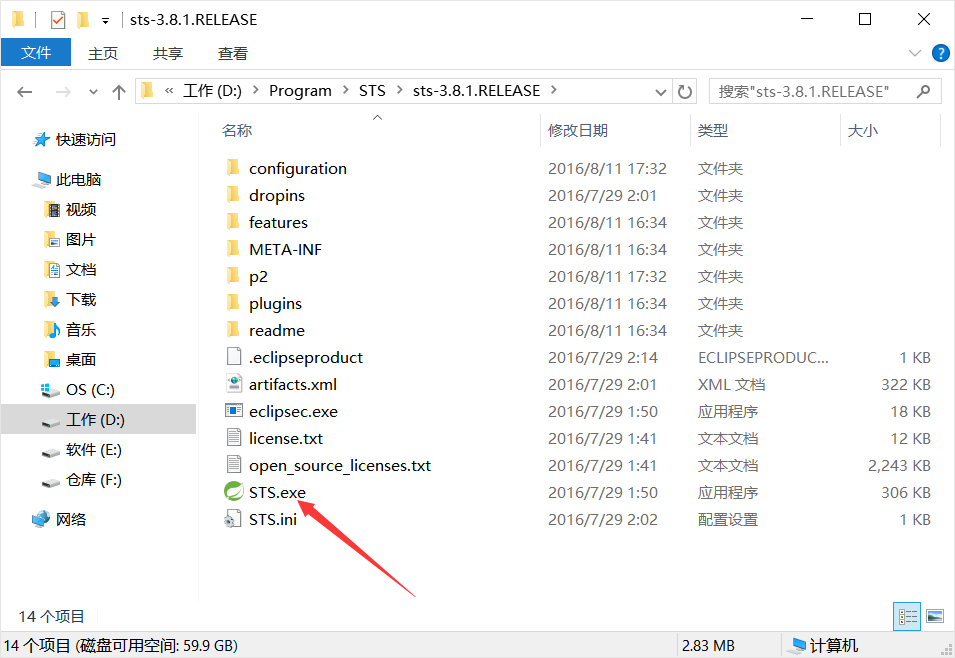
Task: Click the open_source_licenses.txt file icon
Action: point(234,464)
